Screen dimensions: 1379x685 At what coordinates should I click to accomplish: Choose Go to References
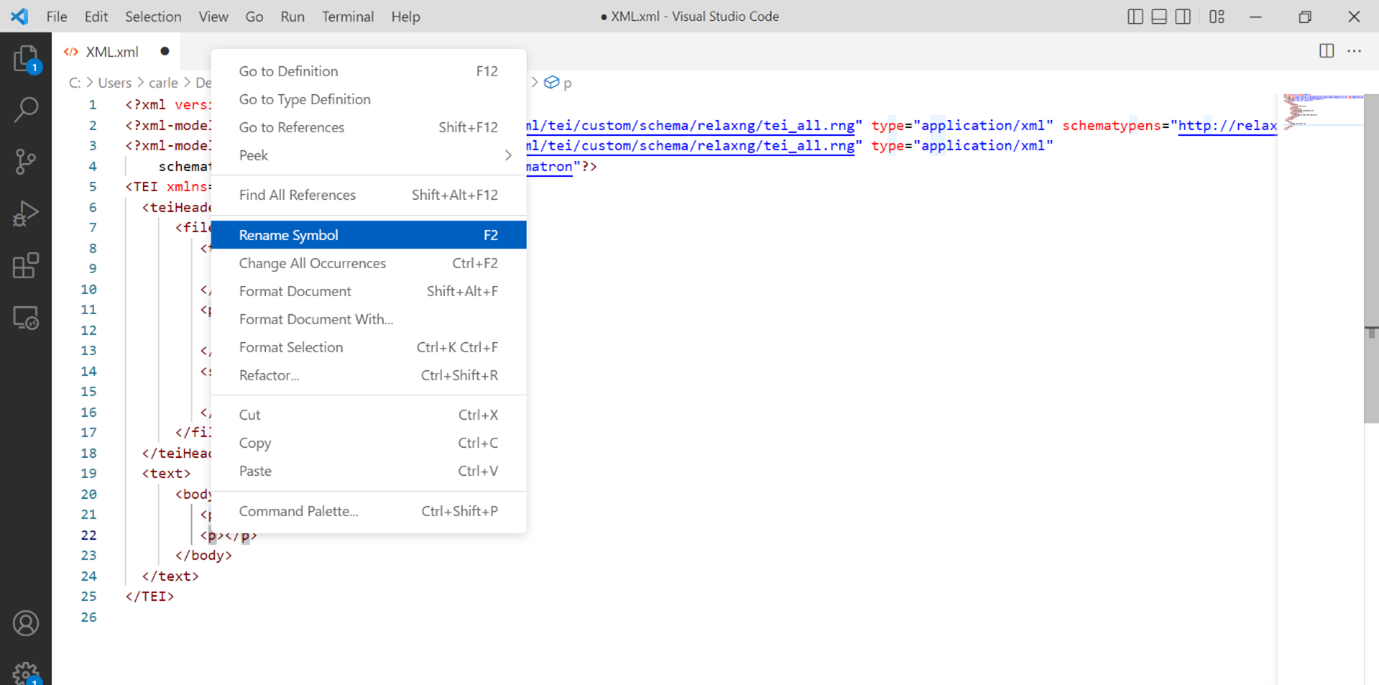(368, 127)
